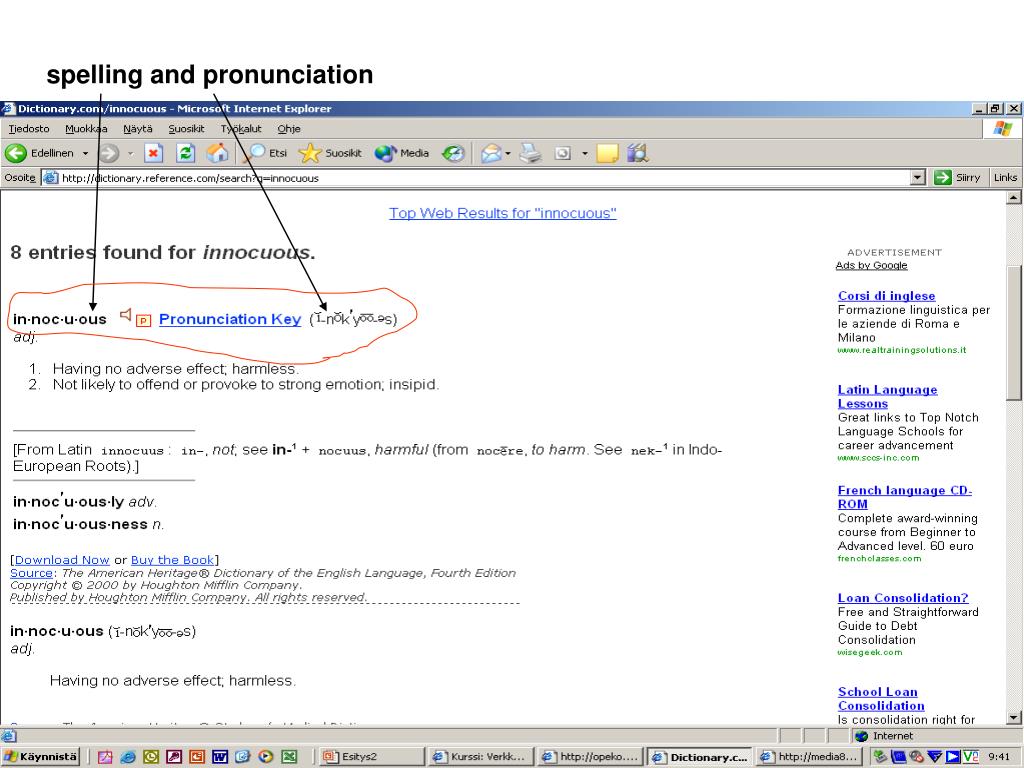Viewport: 1024px width, 768px height.
Task: Open the Ohje menu
Action: [x=289, y=129]
